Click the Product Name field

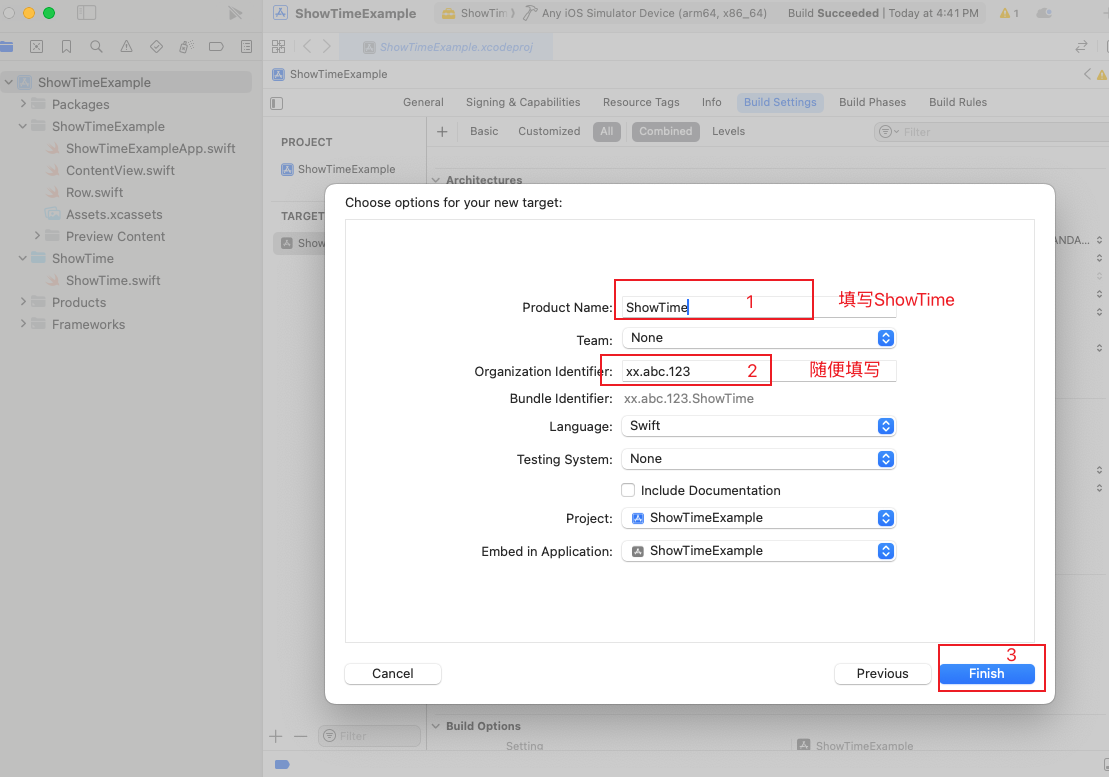[x=758, y=308]
